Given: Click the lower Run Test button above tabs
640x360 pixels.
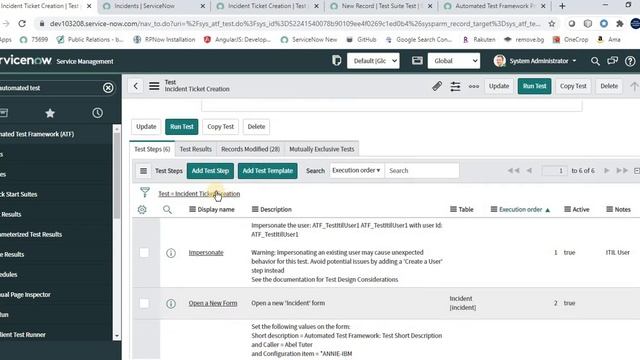Looking at the screenshot, I should [x=182, y=127].
